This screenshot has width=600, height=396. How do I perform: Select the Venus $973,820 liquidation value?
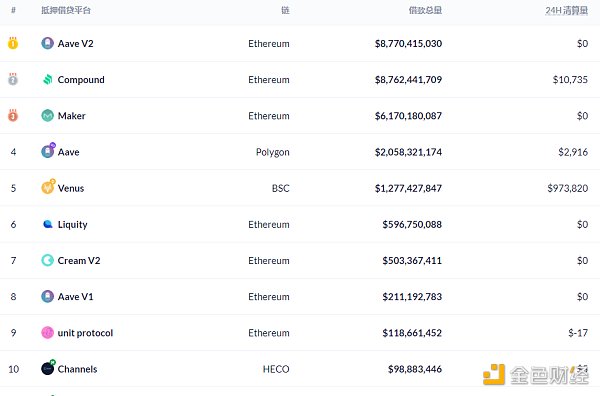[567, 188]
